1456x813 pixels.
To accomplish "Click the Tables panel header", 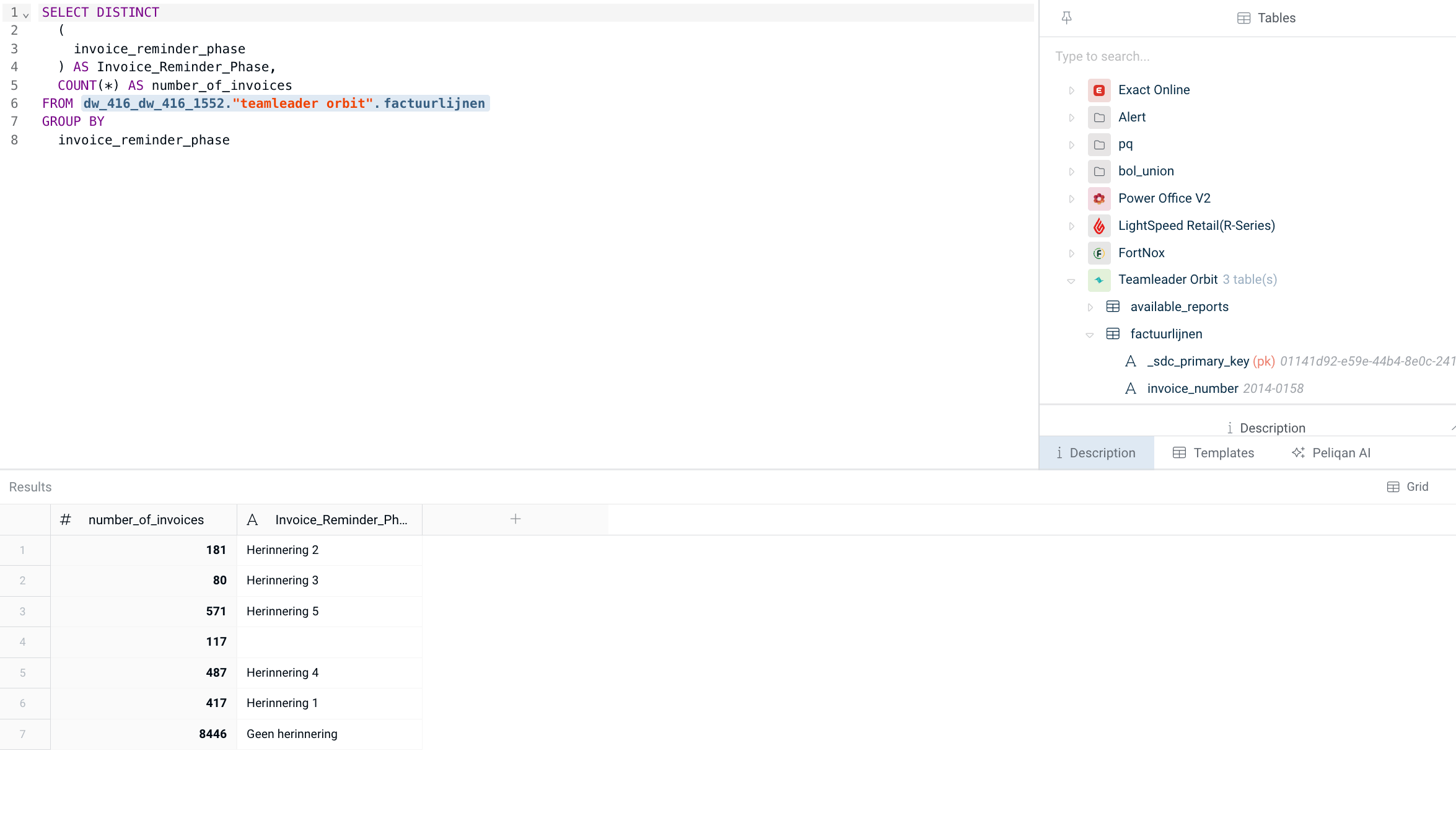I will click(x=1266, y=18).
